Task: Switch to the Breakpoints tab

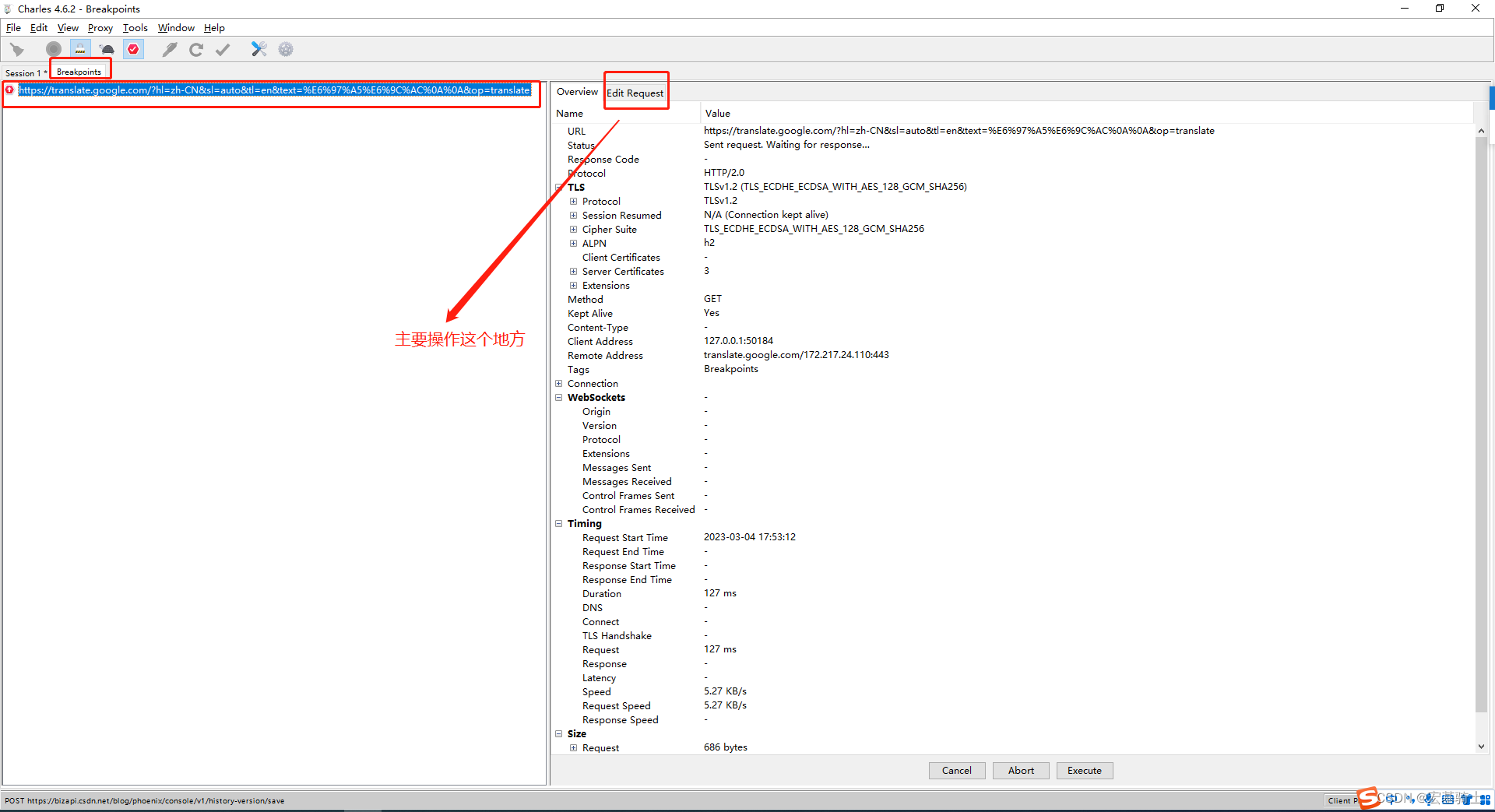Action: point(79,72)
